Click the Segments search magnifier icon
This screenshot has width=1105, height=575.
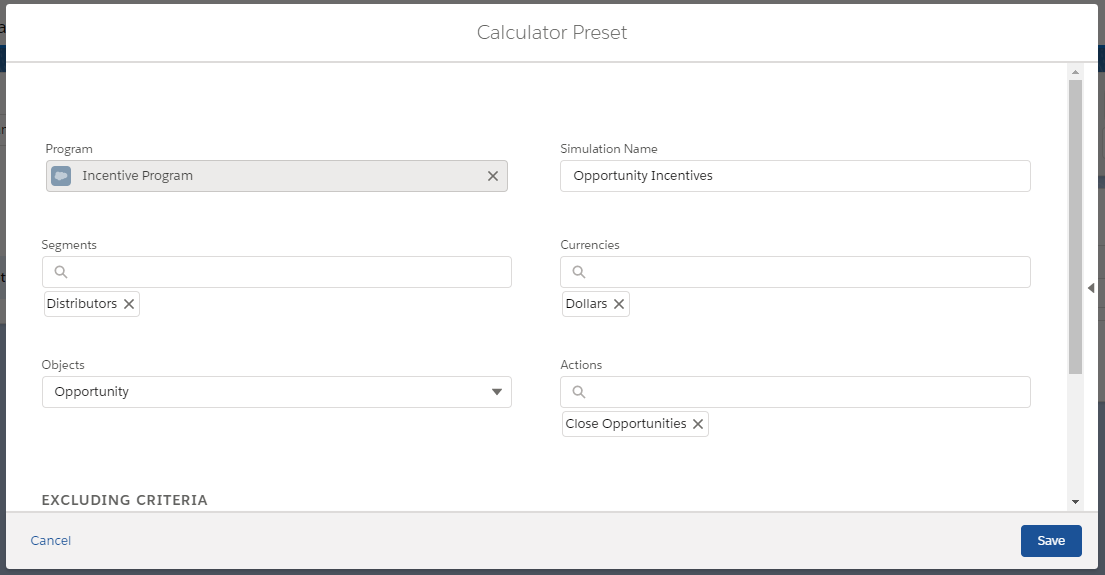click(x=61, y=272)
